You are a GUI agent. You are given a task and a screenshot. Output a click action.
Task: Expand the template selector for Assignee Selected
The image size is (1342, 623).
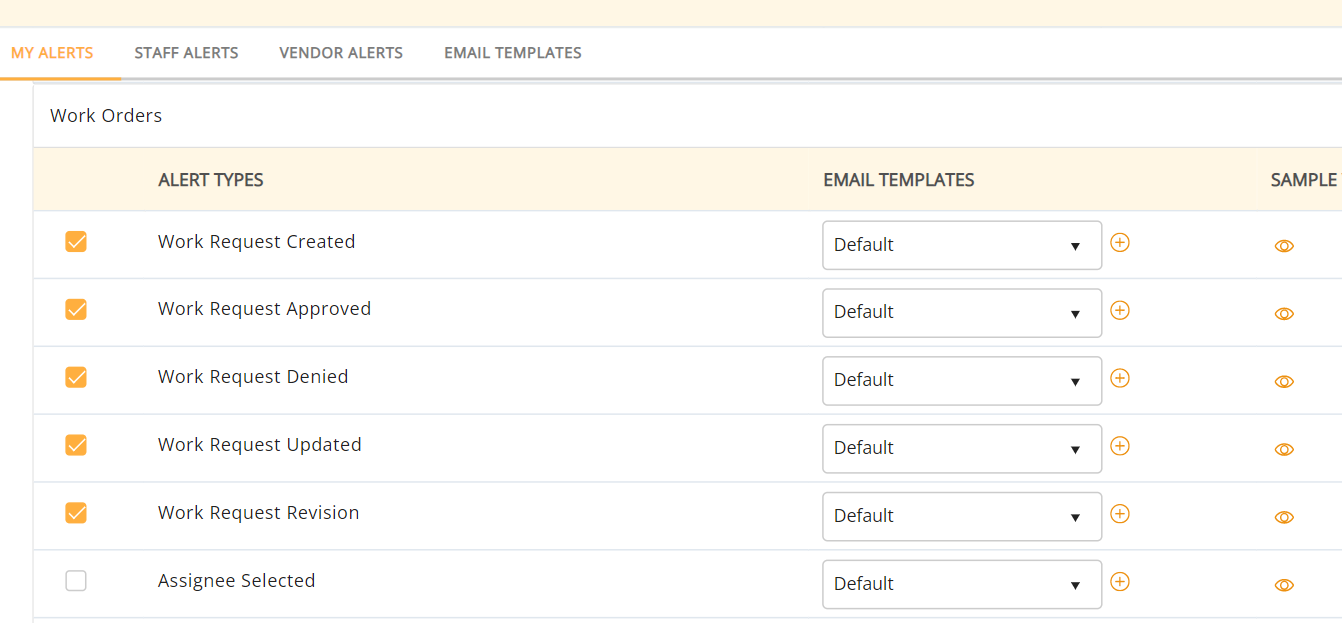(x=961, y=584)
